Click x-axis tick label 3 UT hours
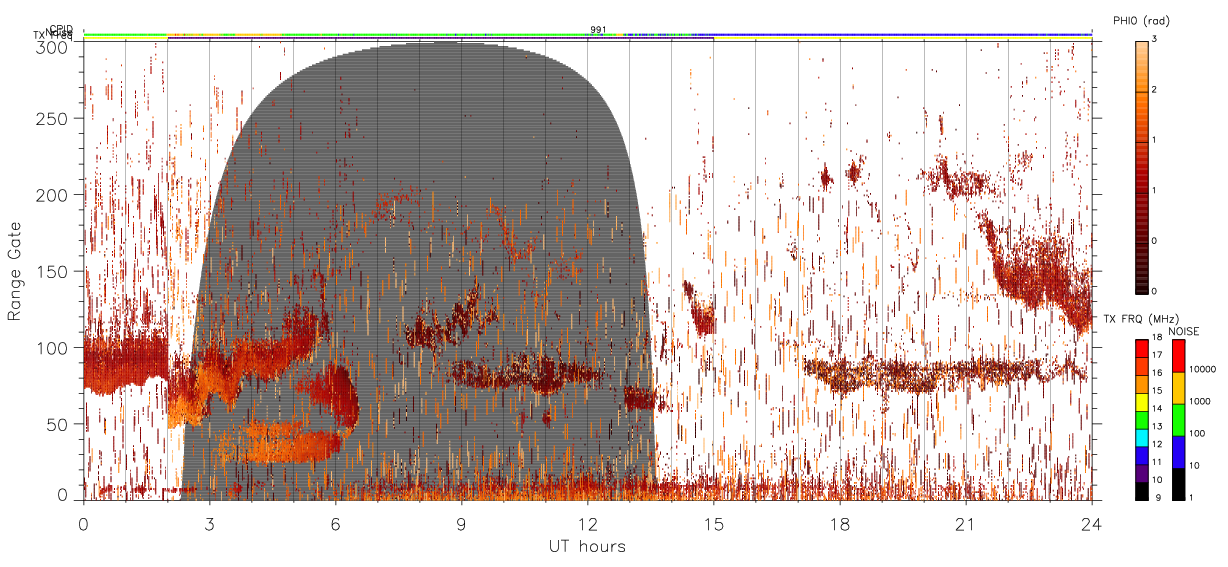 [x=209, y=523]
